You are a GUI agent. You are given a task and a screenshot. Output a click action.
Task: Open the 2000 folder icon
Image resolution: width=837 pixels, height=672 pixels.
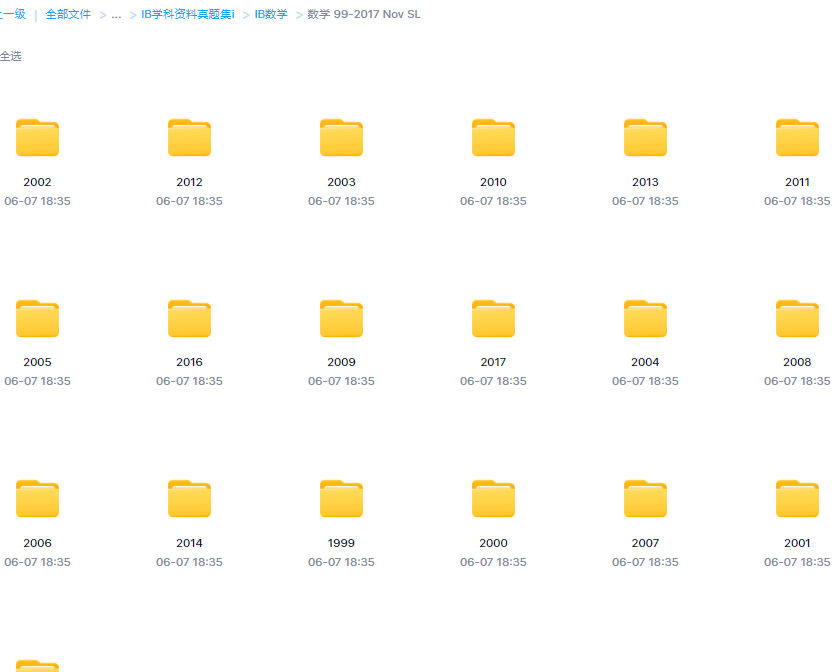(x=493, y=499)
